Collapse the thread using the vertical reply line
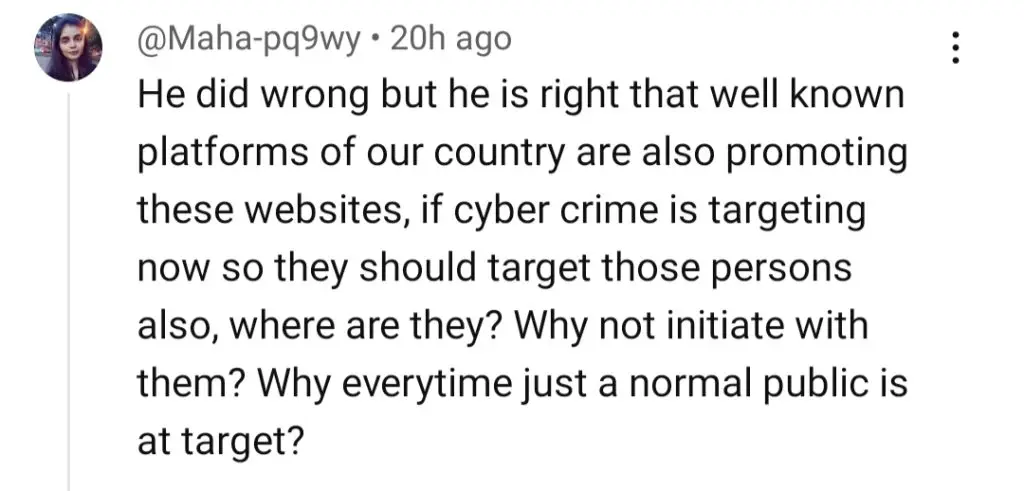 (69, 292)
